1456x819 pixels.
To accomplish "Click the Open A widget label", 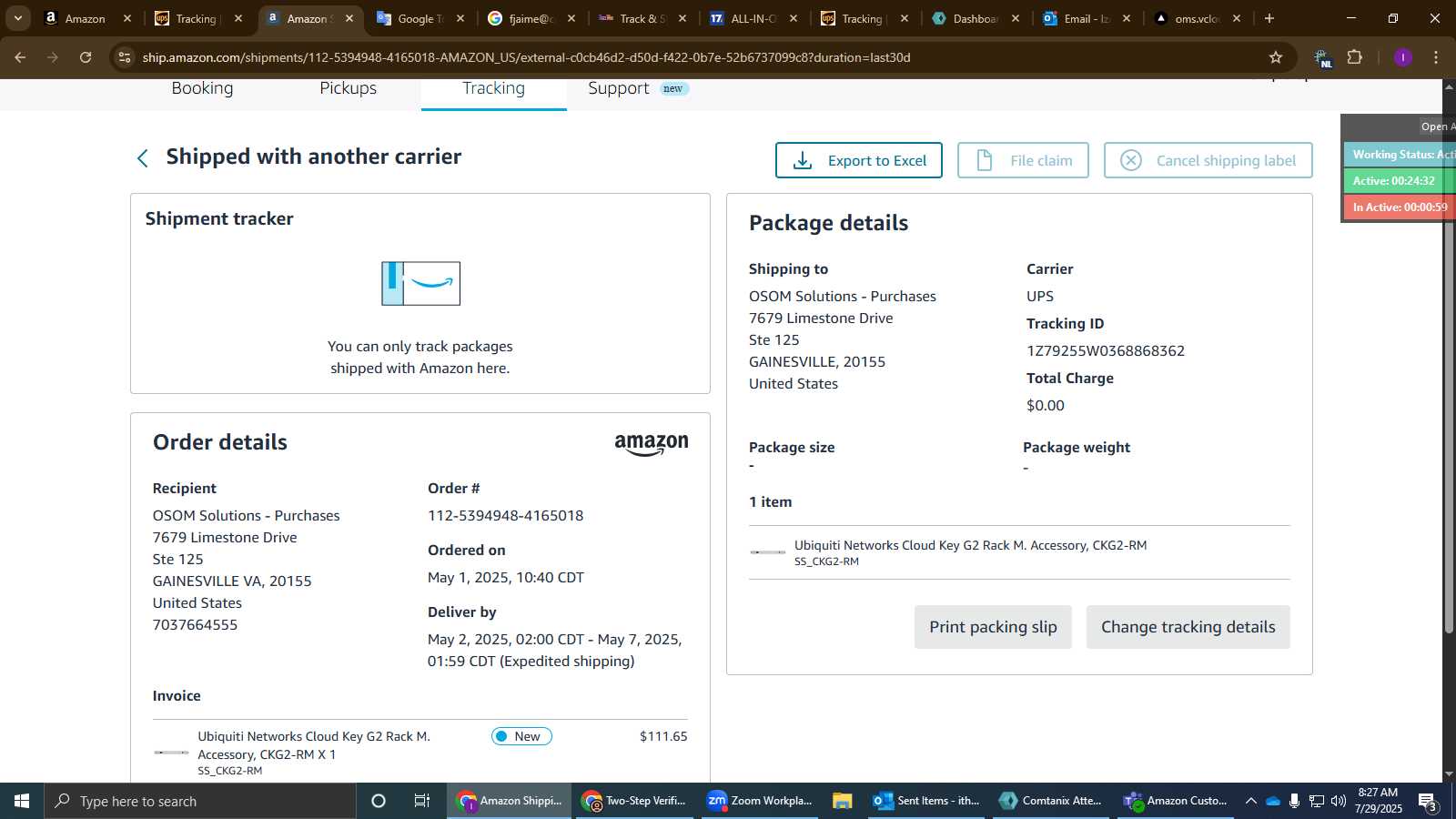I will click(1437, 126).
